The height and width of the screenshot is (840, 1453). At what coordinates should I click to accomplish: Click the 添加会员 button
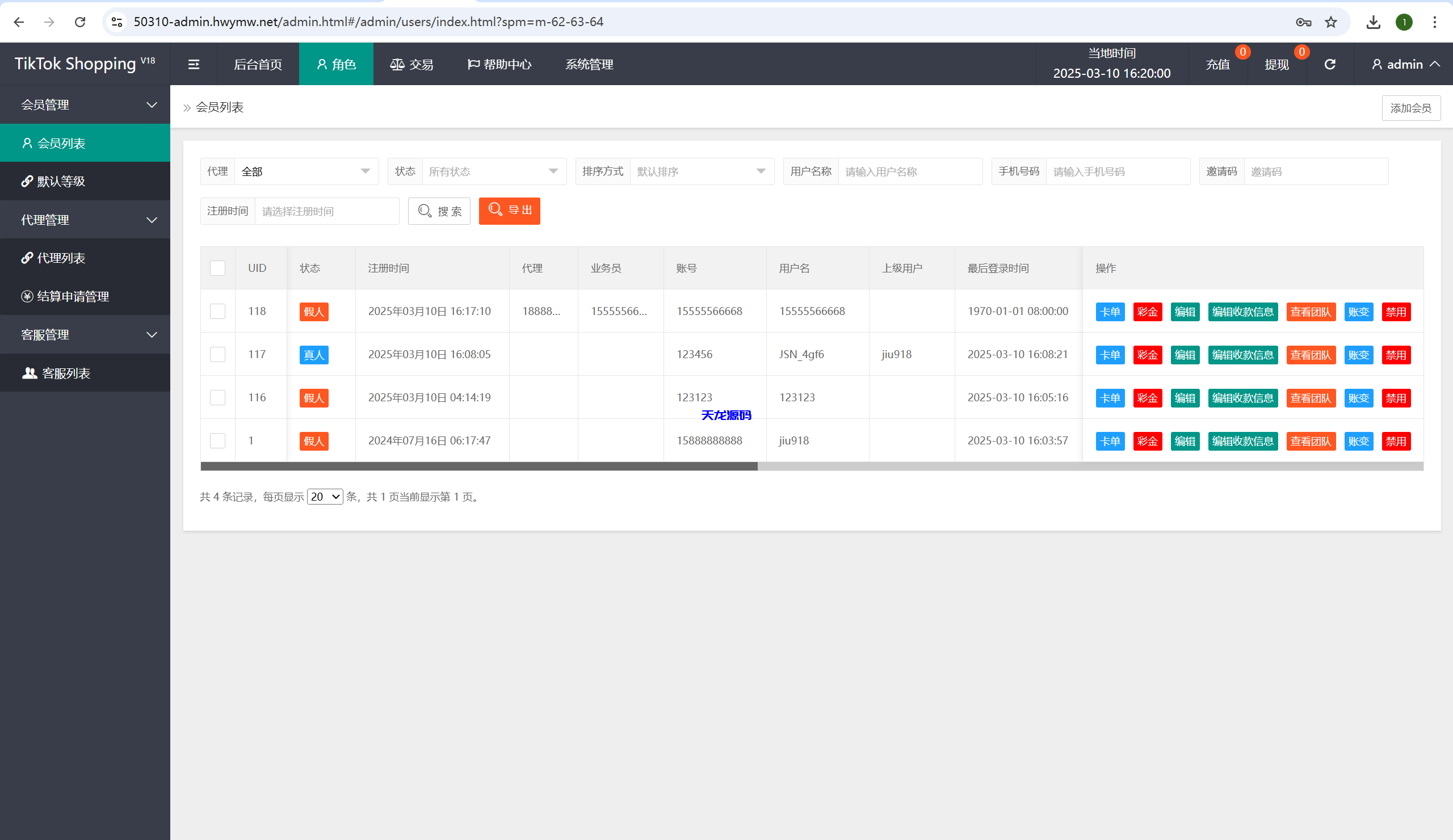(1410, 108)
